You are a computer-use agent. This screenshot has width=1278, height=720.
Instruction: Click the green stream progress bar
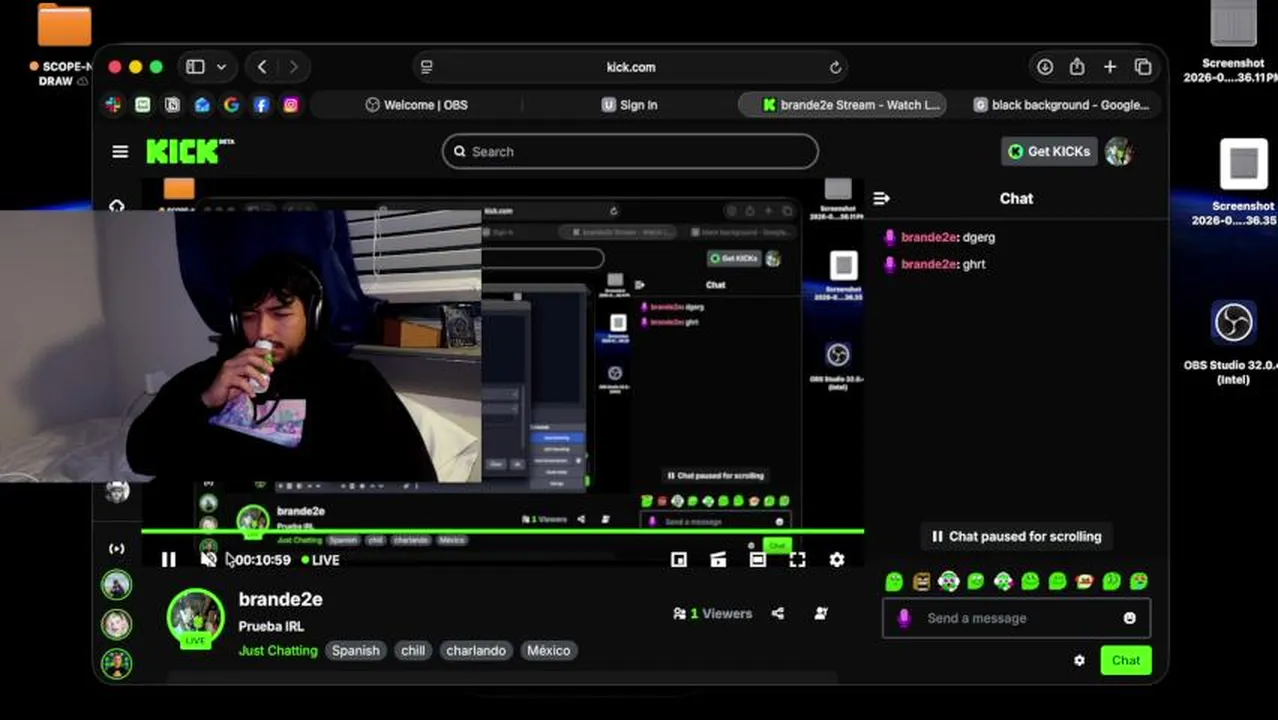[x=502, y=532]
